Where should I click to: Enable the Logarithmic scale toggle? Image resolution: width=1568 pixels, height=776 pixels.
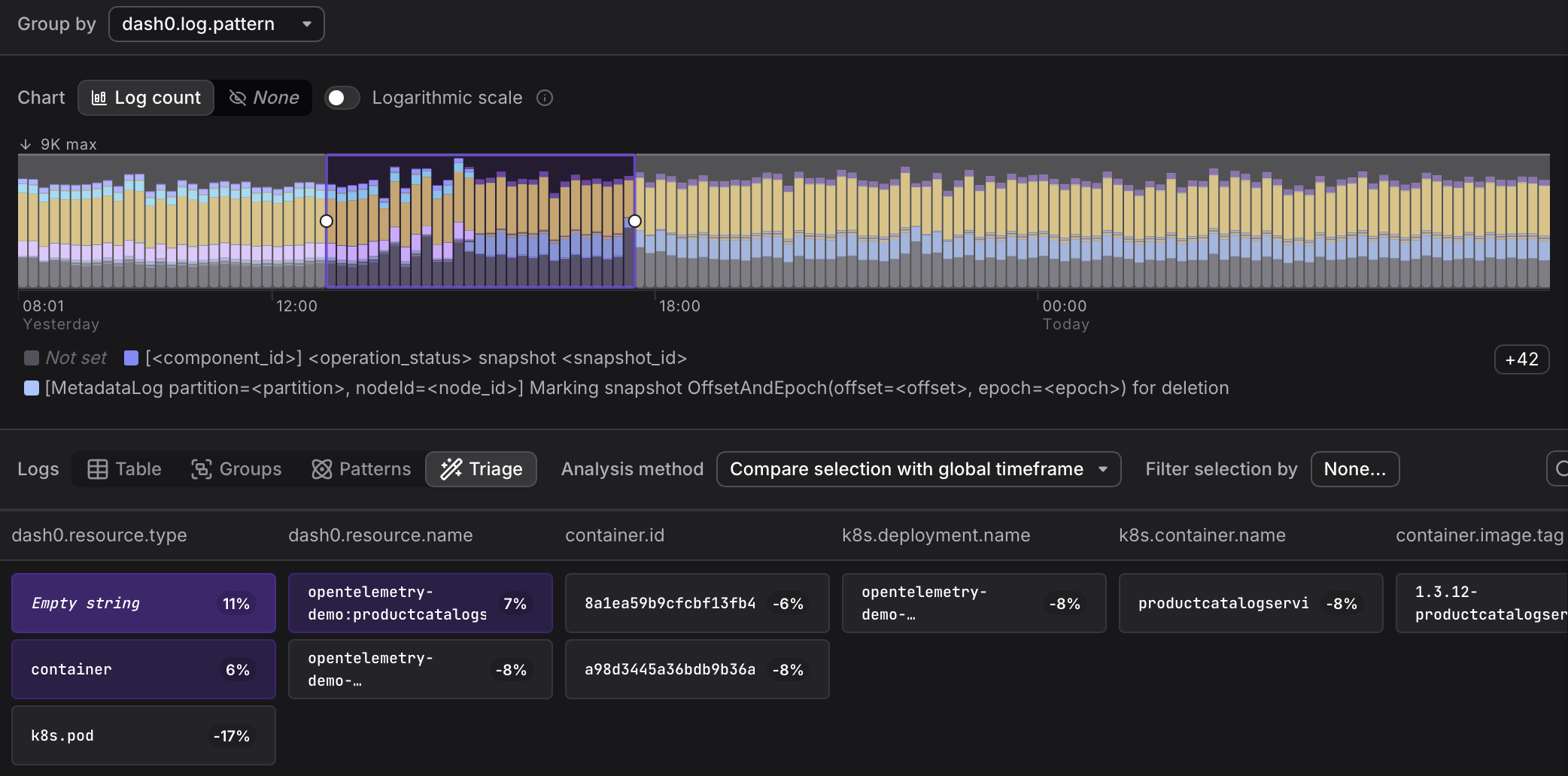pyautogui.click(x=342, y=98)
